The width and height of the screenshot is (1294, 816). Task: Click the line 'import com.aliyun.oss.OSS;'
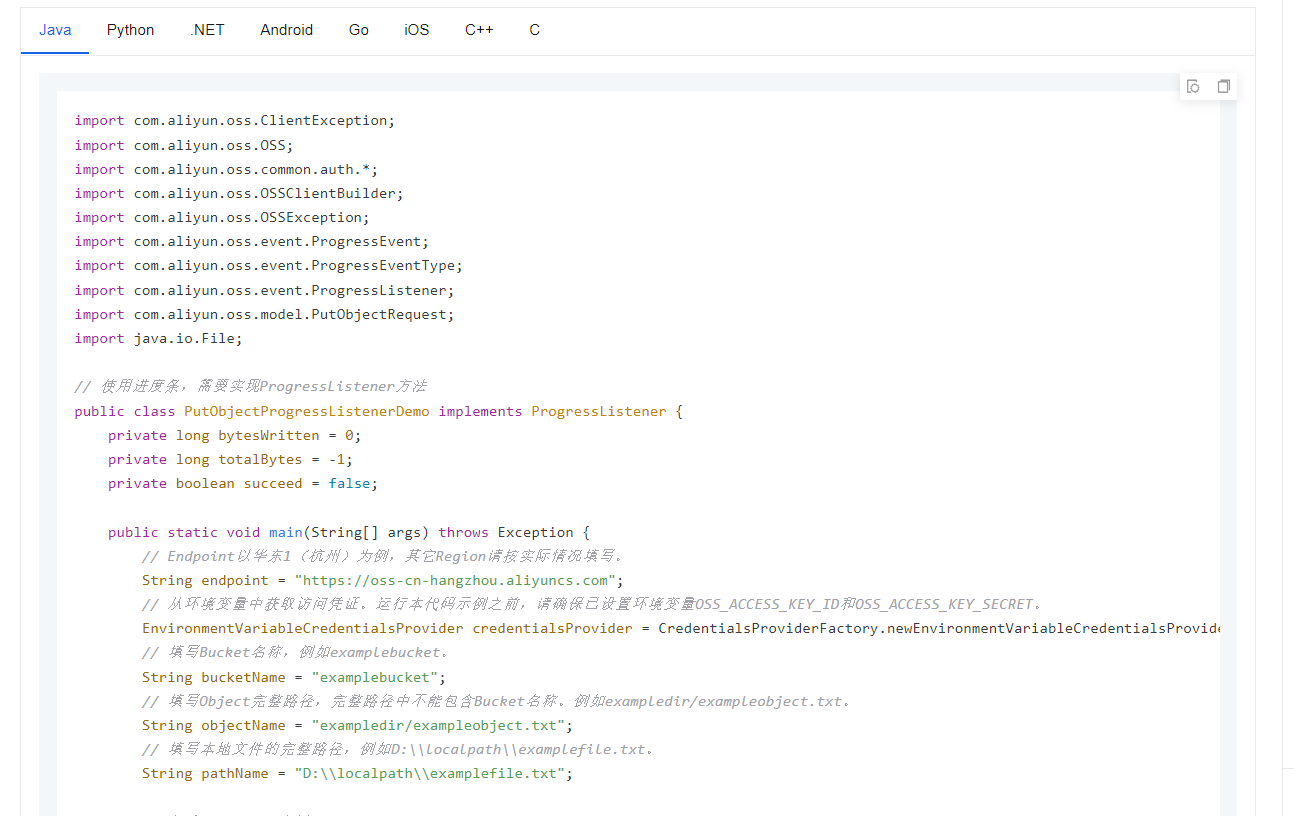tap(184, 145)
